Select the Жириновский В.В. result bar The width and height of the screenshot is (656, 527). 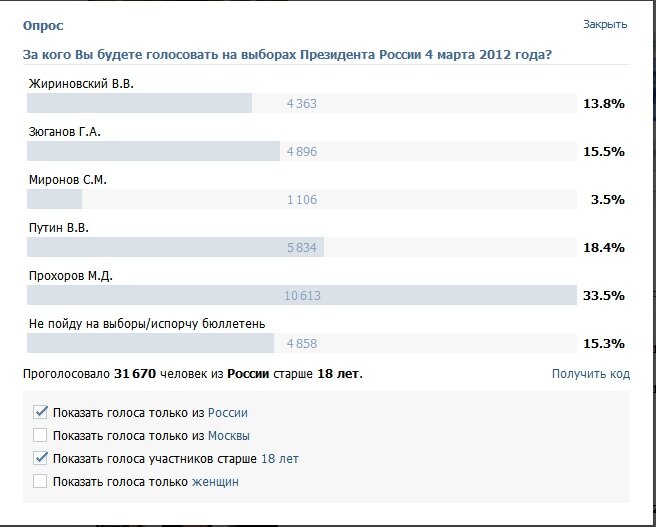(301, 104)
